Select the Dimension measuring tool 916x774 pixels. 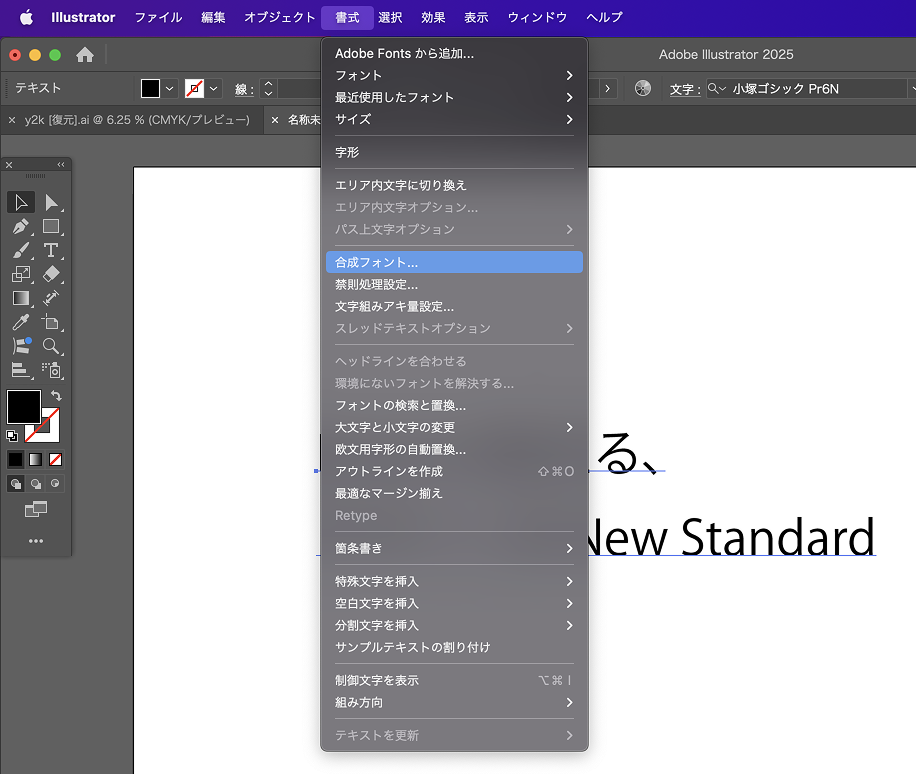click(51, 298)
